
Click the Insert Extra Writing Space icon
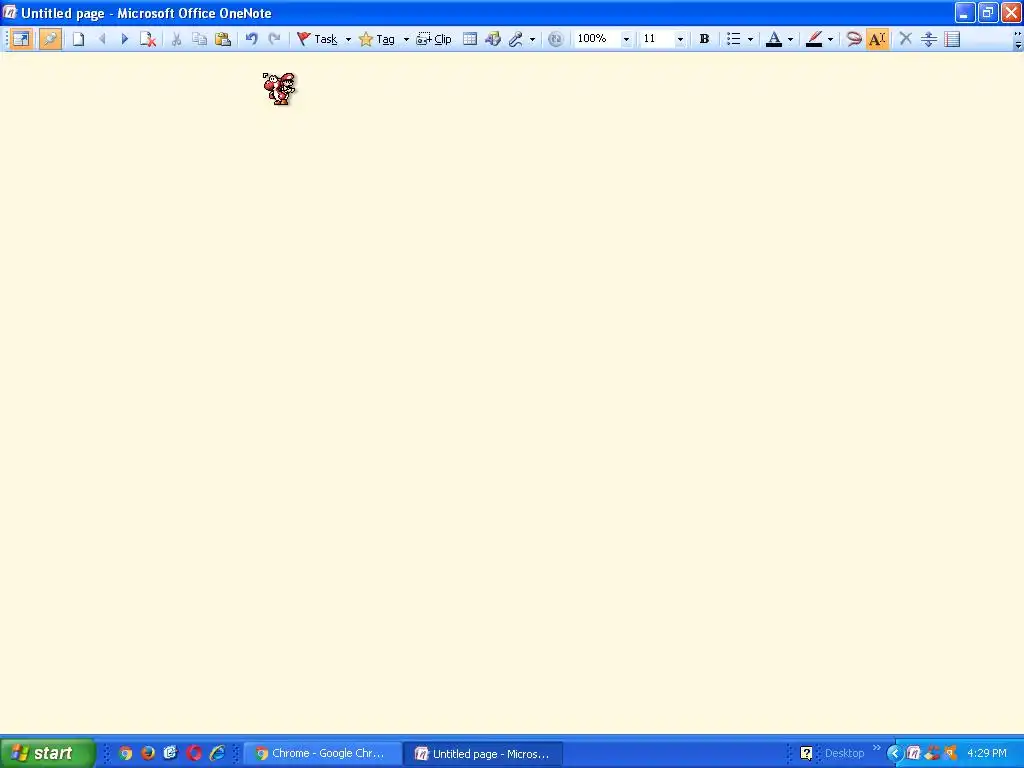pos(929,39)
